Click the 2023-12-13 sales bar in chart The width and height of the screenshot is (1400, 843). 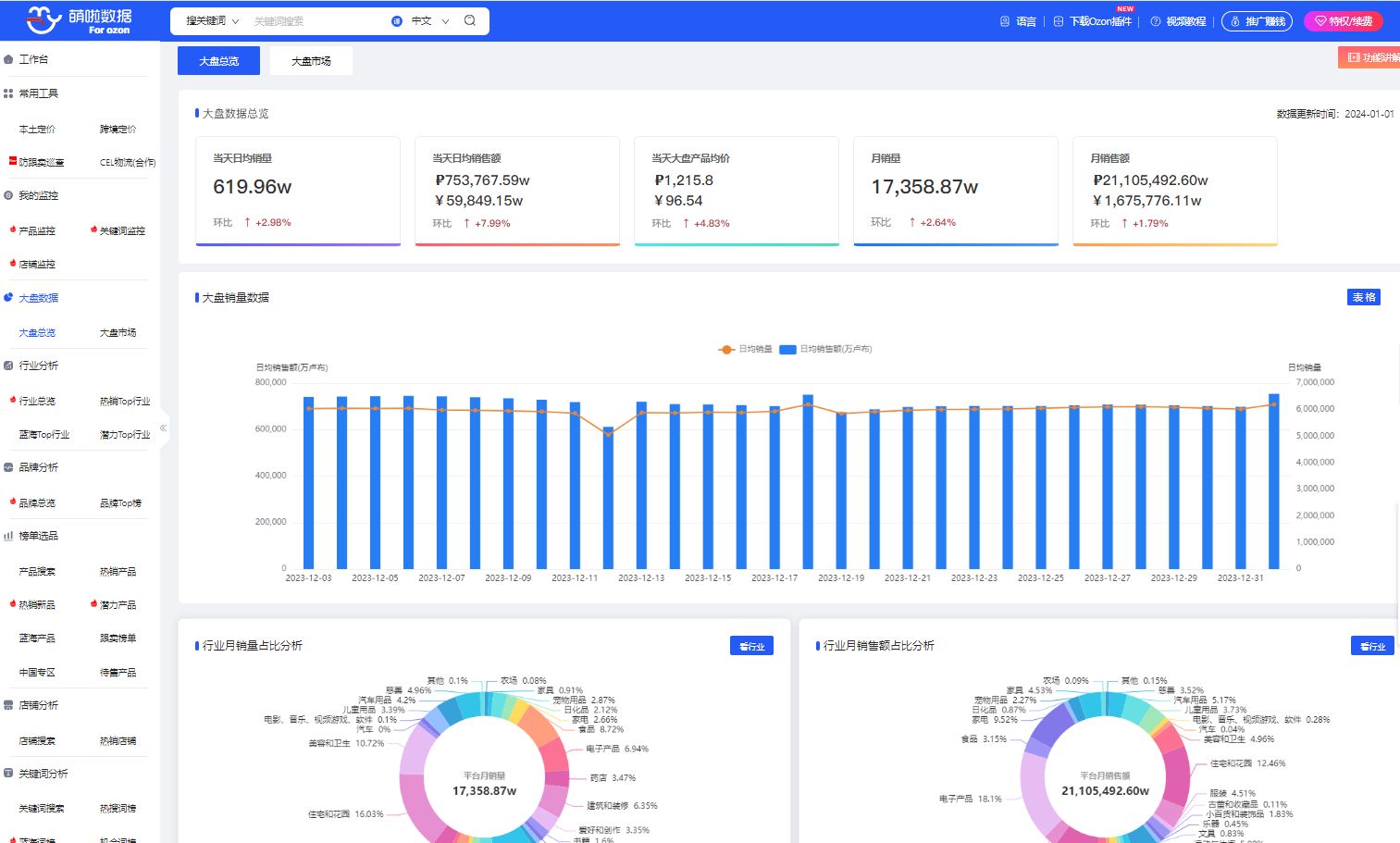tap(641, 485)
